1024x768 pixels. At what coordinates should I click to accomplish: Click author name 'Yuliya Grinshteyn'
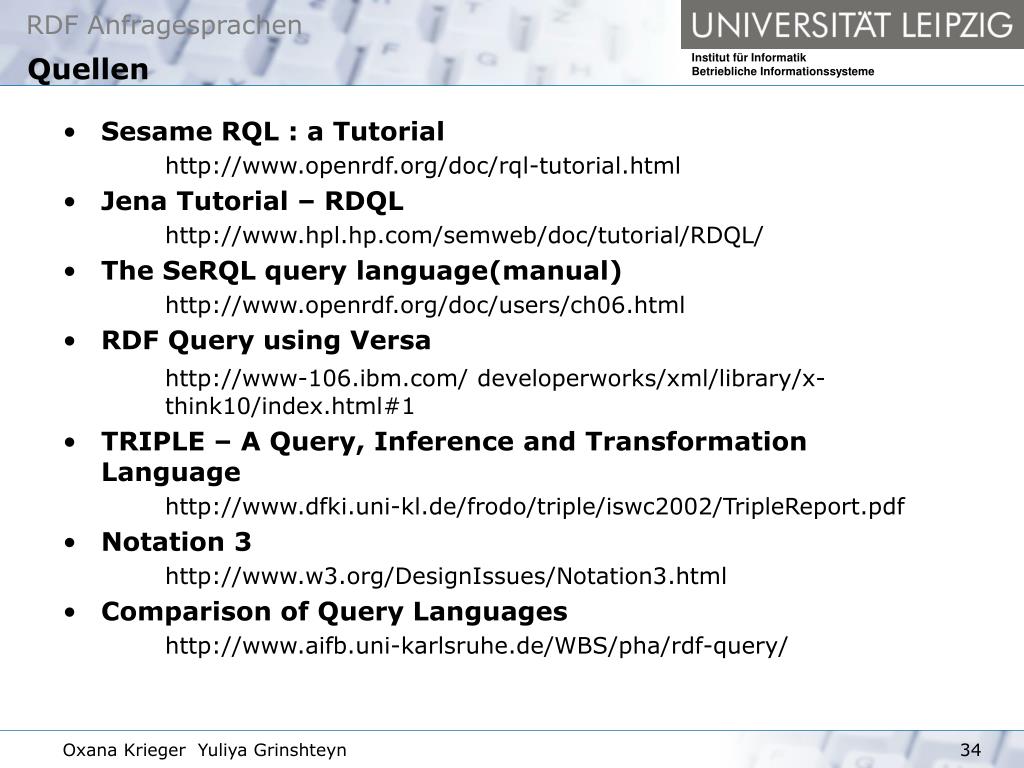(272, 750)
